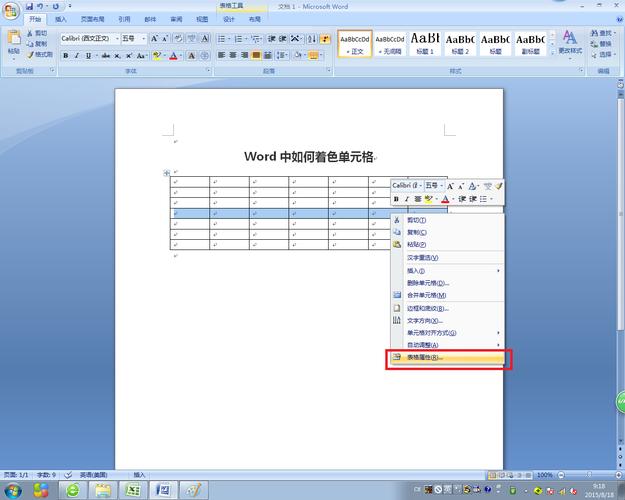Choose Delete Cells (删除单元格) in context menu
The image size is (625, 500).
click(447, 283)
